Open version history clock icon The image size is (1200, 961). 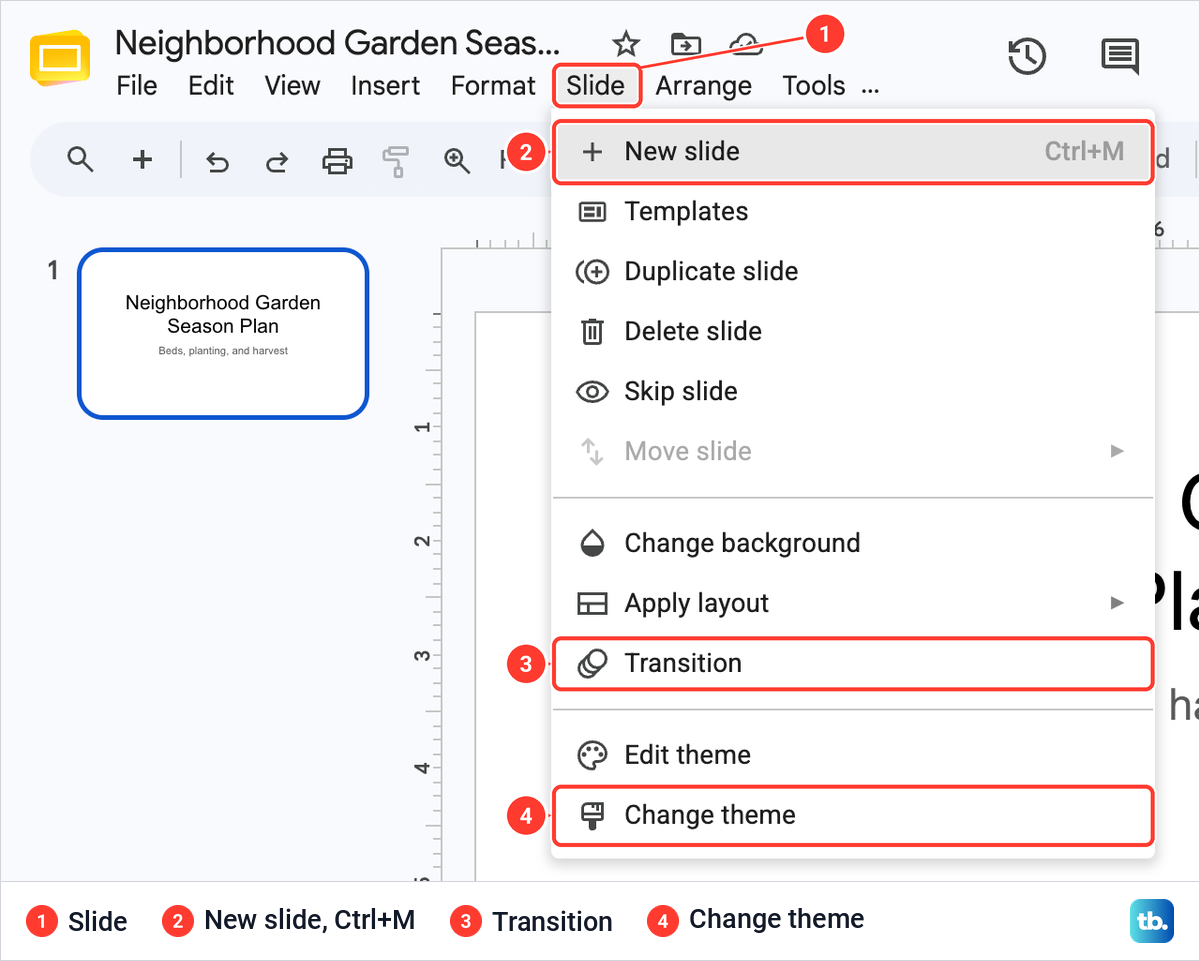[1027, 56]
